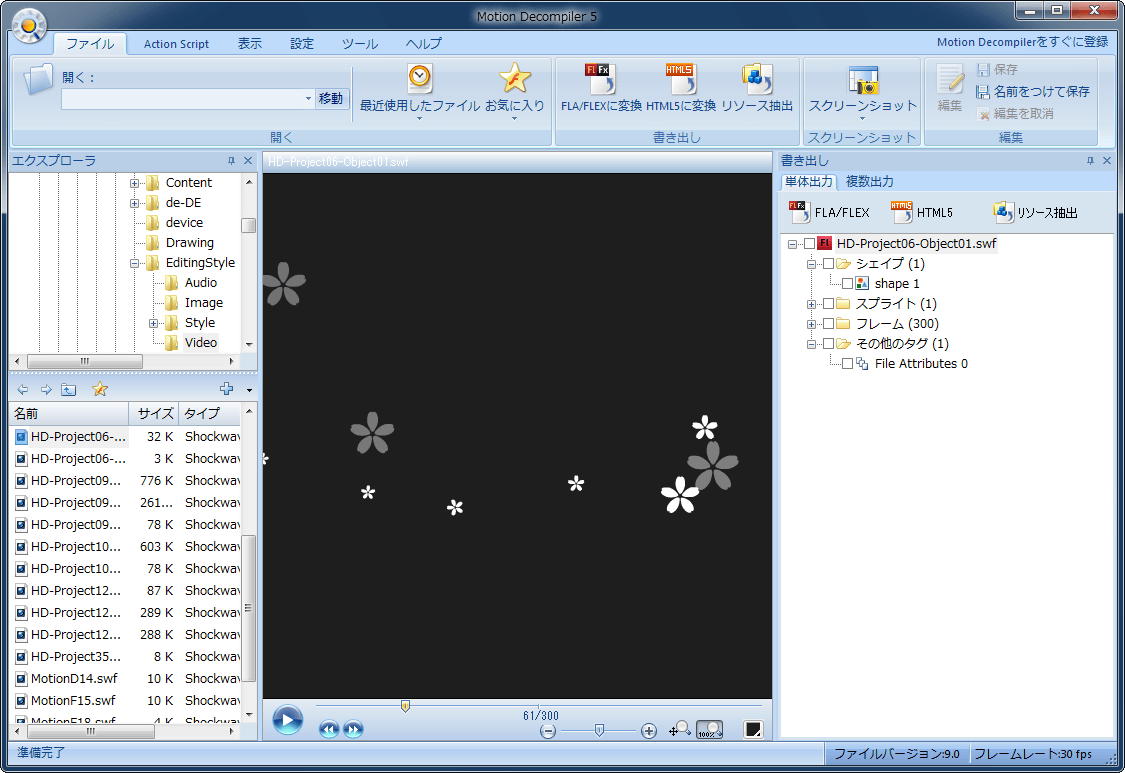Screen dimensions: 1125x773
Task: Open the 設定 menu tab
Action: pos(301,44)
